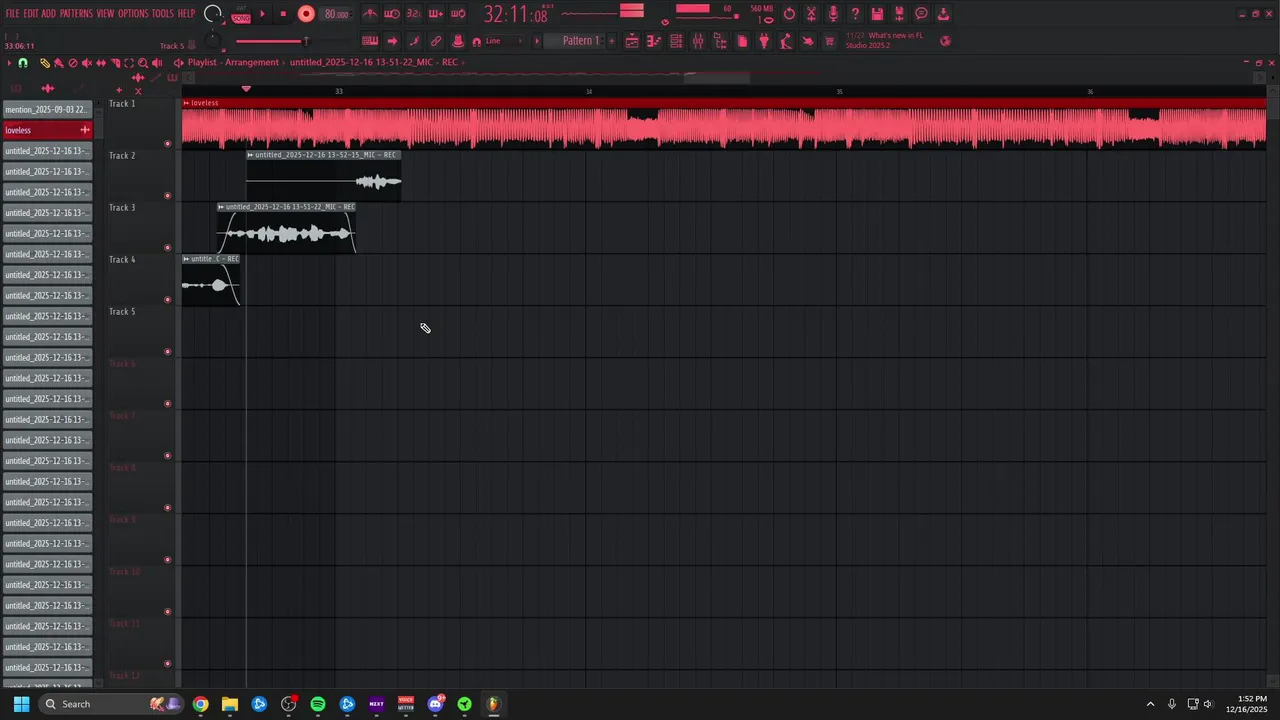Open the Channel Rack icon

click(x=676, y=41)
